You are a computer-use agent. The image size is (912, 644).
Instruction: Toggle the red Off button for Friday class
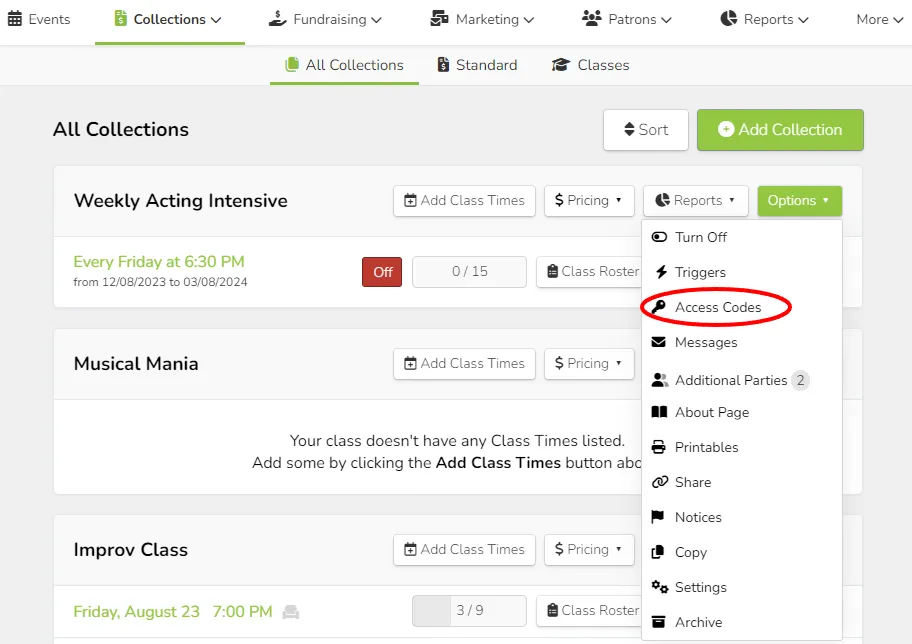pos(382,272)
